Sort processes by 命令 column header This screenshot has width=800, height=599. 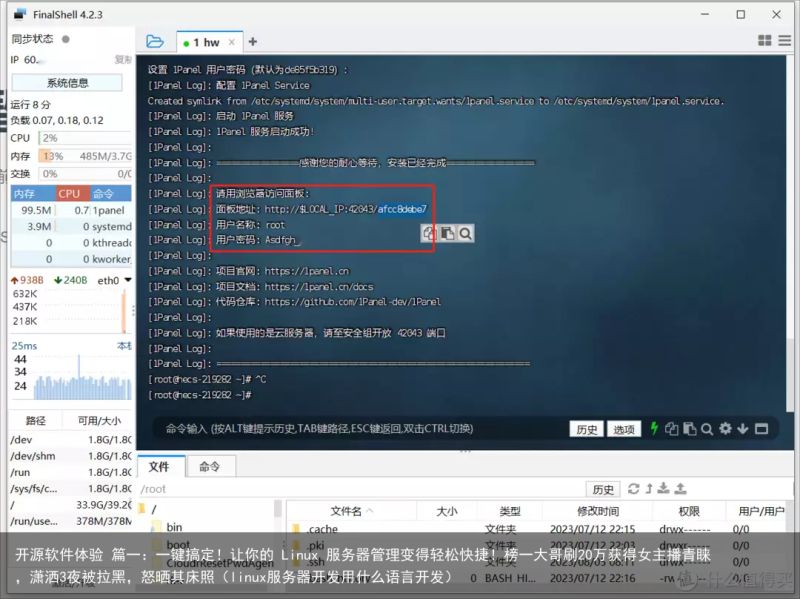coord(111,194)
